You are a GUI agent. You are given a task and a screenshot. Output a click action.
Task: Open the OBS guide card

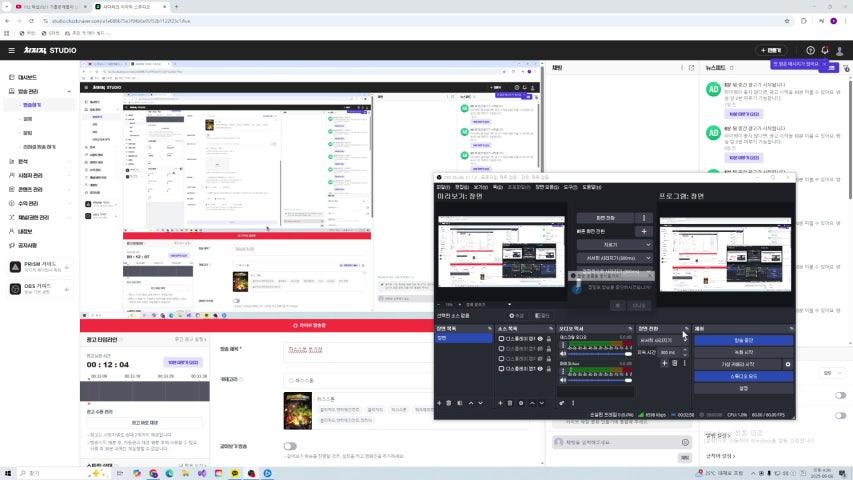click(x=40, y=289)
